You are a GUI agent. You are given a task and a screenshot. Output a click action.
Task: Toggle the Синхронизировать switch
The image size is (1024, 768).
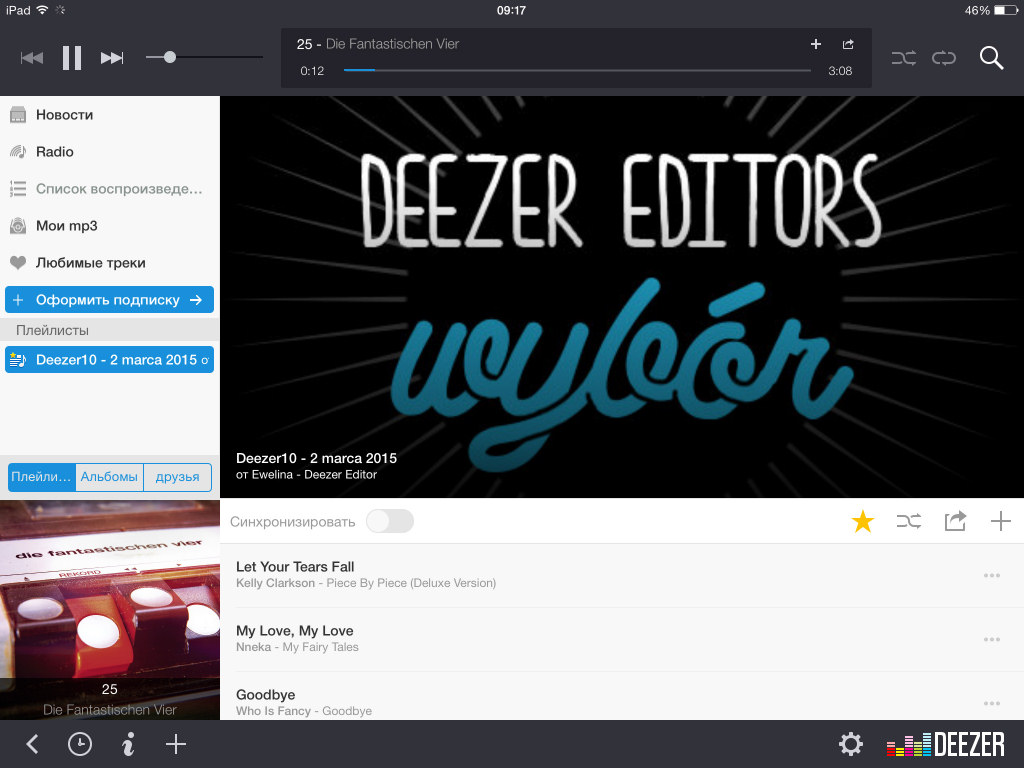pyautogui.click(x=389, y=521)
